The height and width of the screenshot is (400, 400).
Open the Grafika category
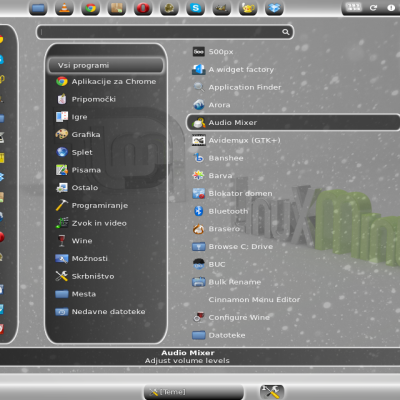coord(78,134)
